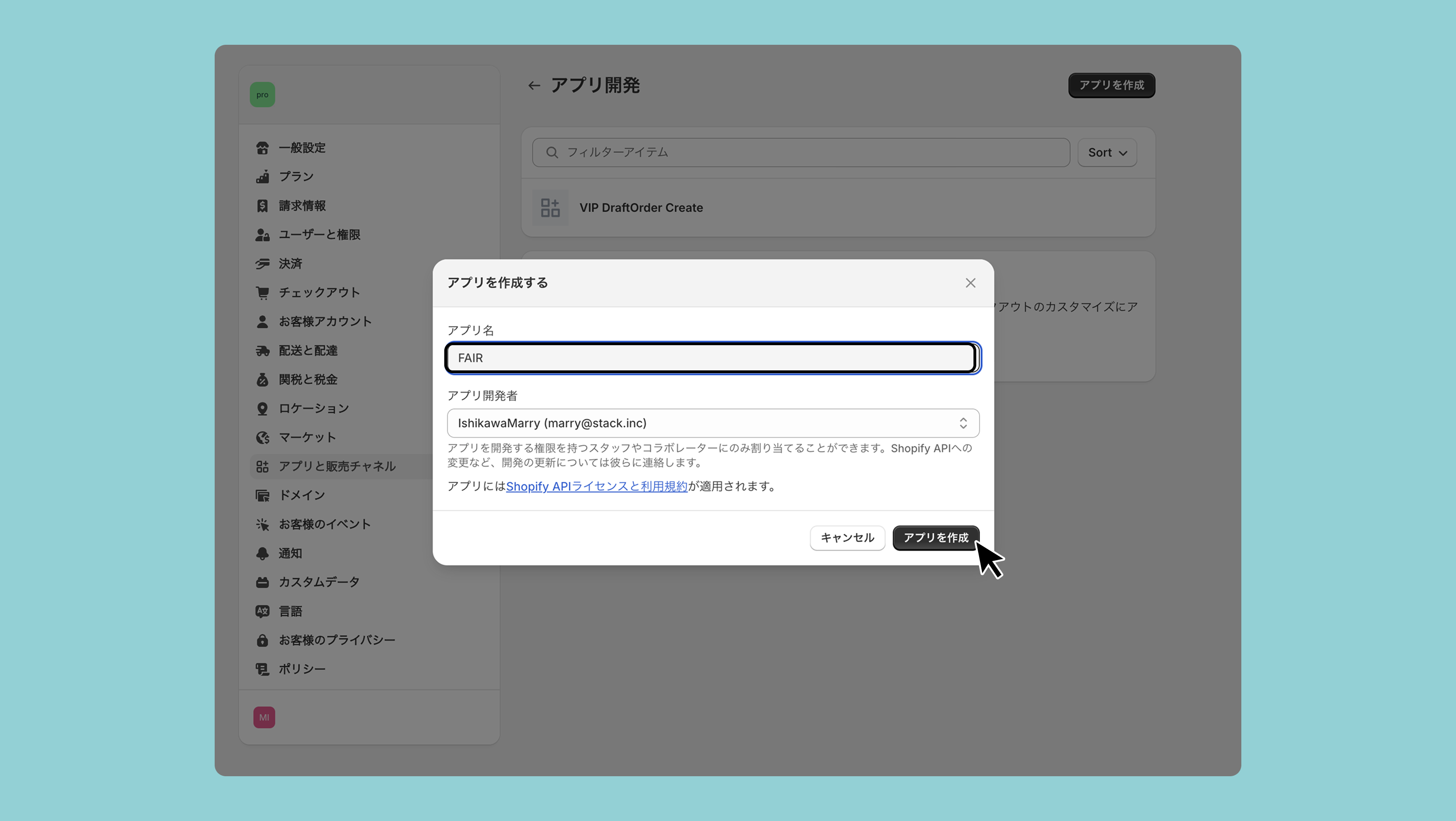The height and width of the screenshot is (821, 1456).
Task: Go to ドメイン settings menu item
Action: coord(302,495)
